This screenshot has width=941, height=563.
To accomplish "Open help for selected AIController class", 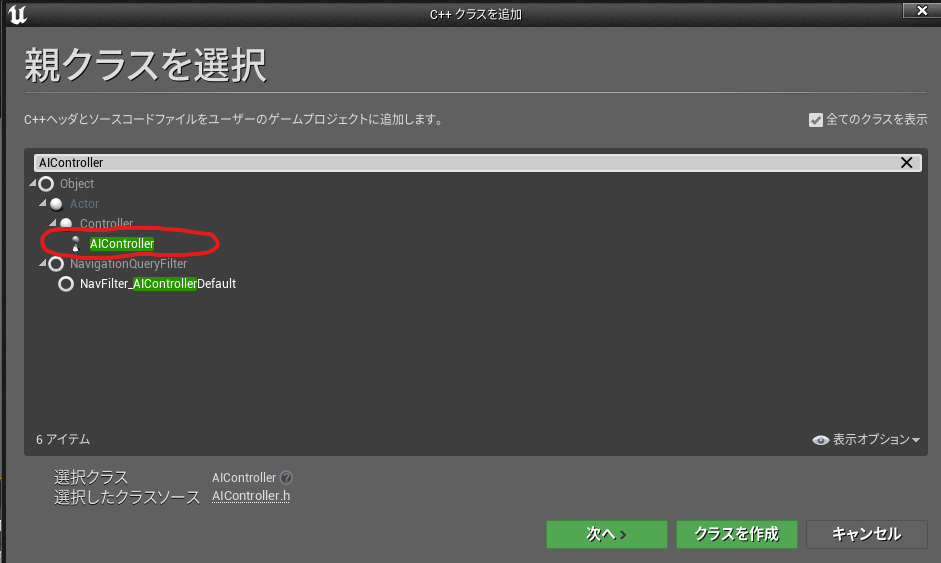I will tap(287, 478).
